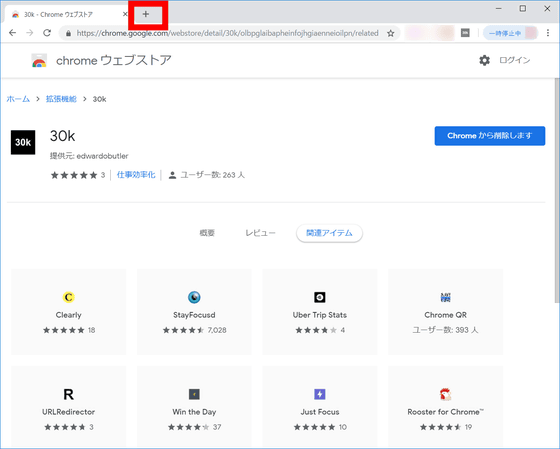
Task: Go back to the previous page
Action: pos(12,33)
